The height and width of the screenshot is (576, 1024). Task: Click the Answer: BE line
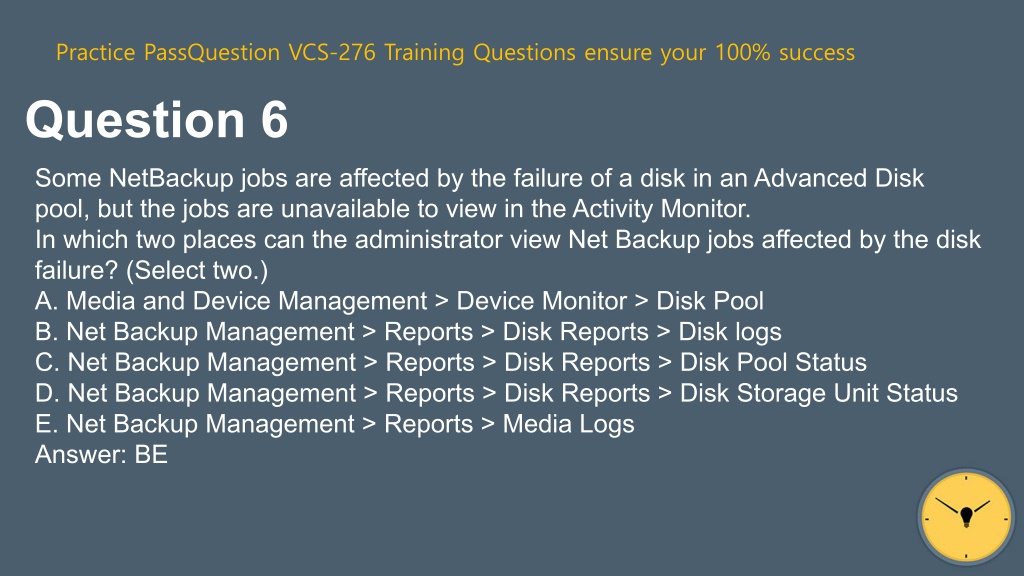[101, 455]
